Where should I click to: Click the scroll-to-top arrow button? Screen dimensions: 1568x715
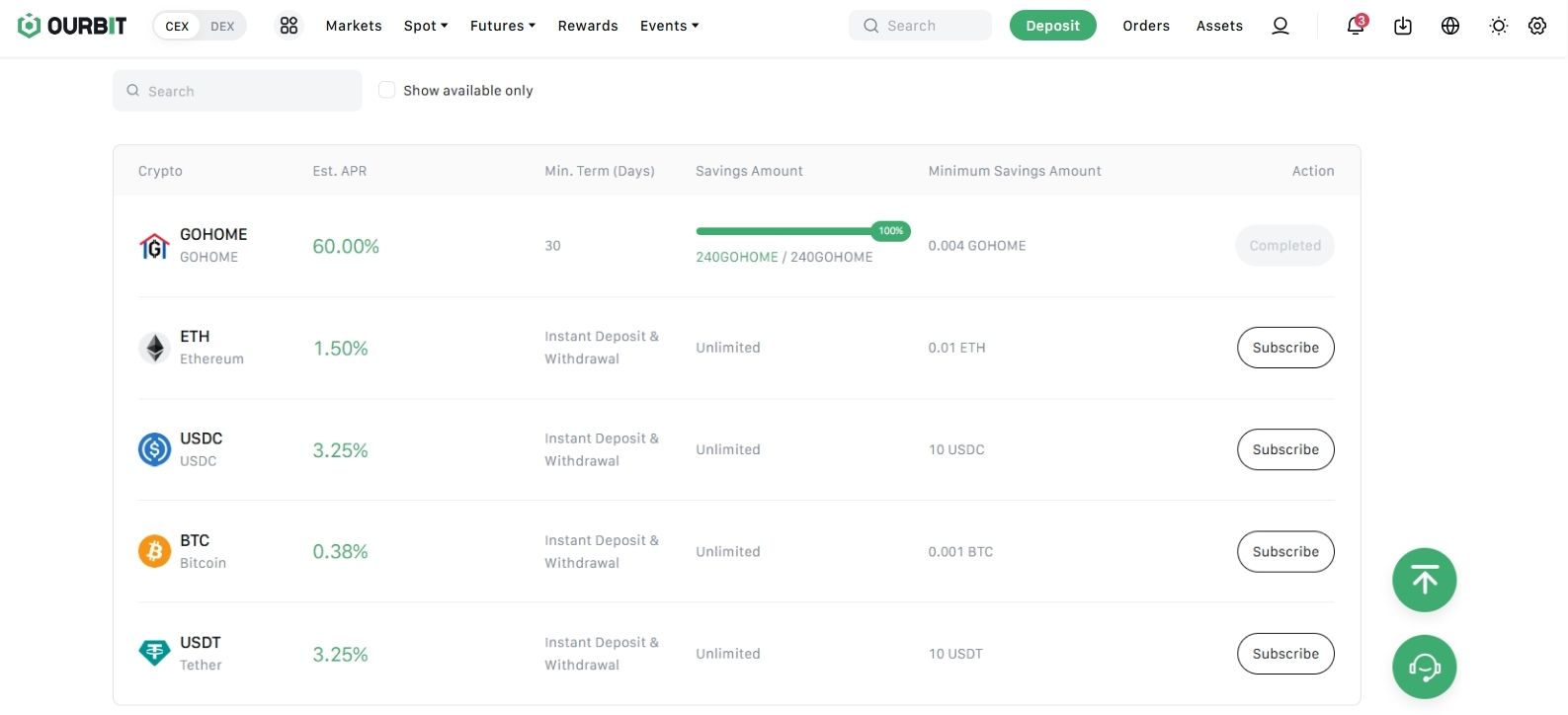click(x=1425, y=580)
